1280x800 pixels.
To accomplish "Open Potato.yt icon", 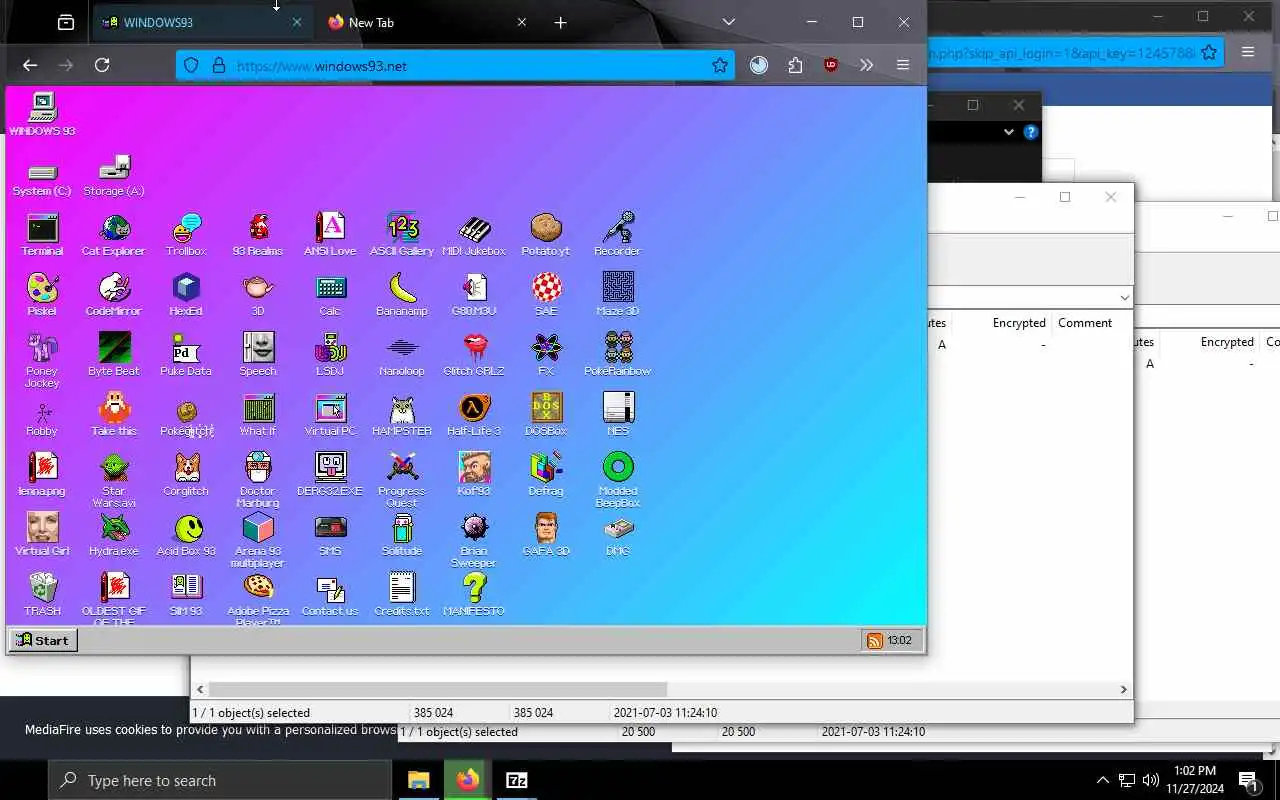I will pos(546,234).
